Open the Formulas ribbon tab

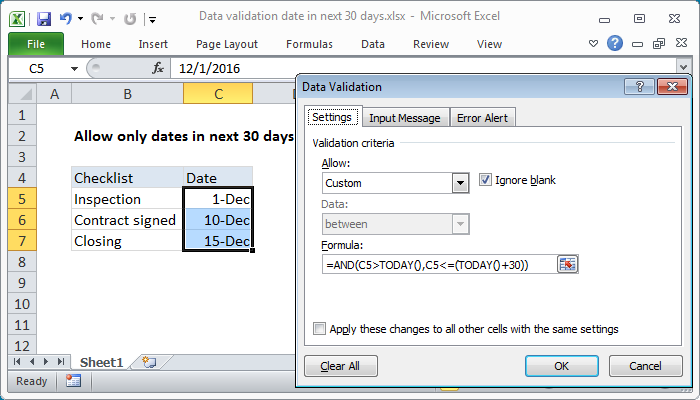click(x=309, y=44)
